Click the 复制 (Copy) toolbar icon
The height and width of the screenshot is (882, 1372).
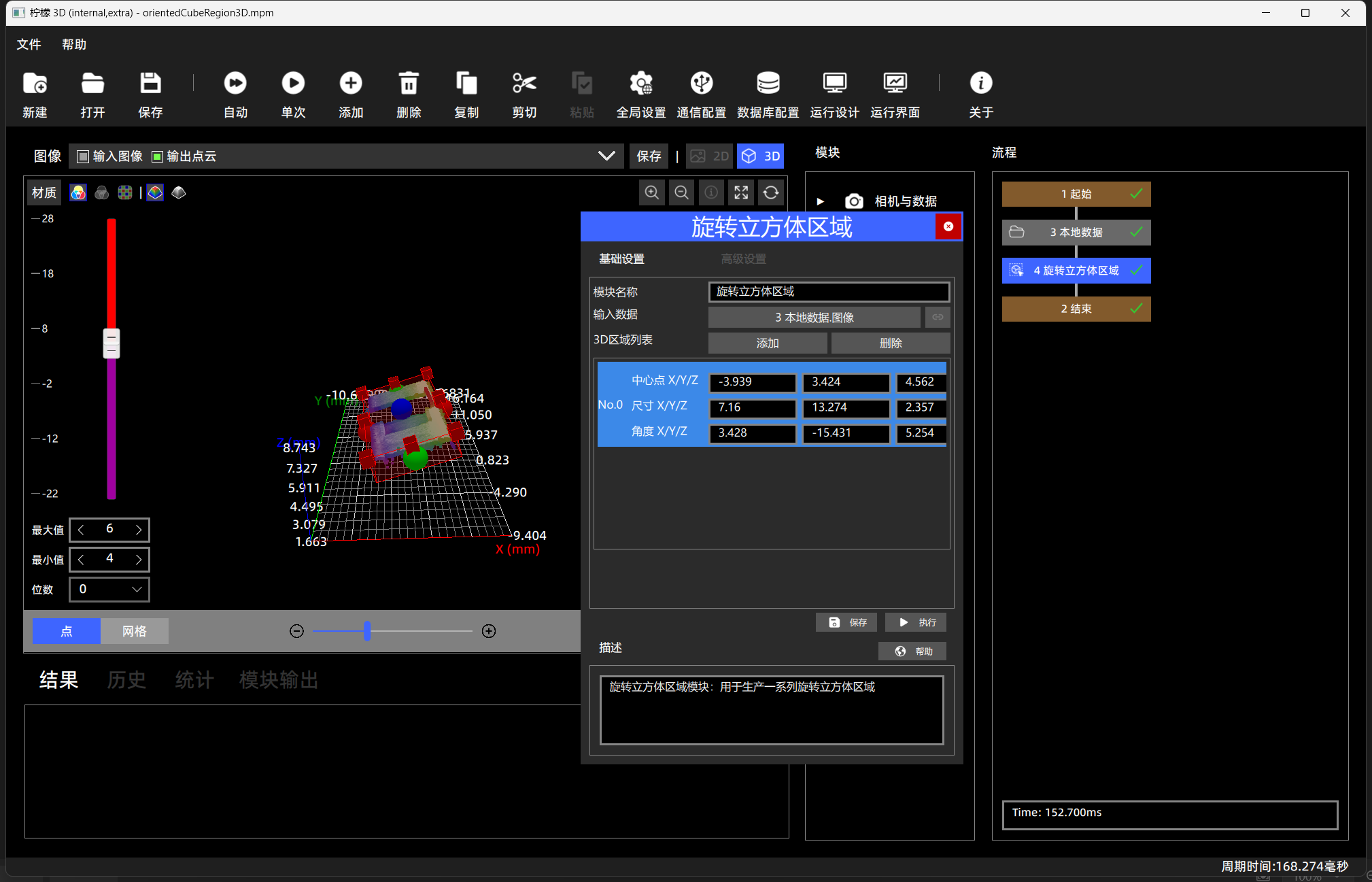466,83
